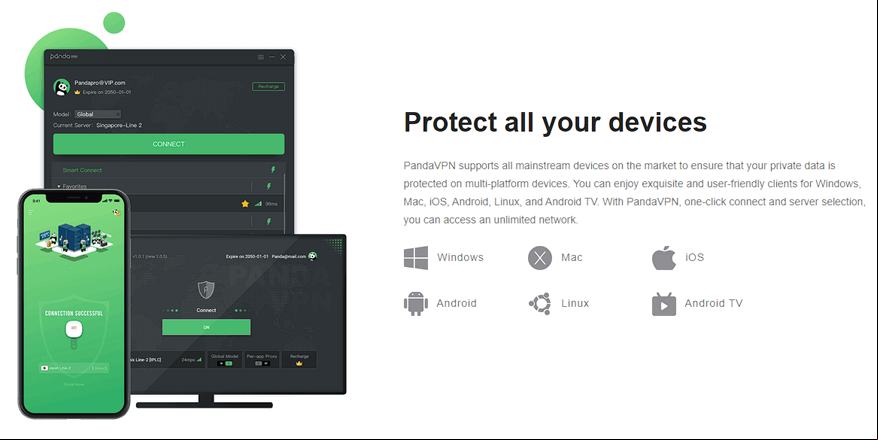The width and height of the screenshot is (878, 440).
Task: Choose the iOS Apple logo icon
Action: pyautogui.click(x=664, y=258)
